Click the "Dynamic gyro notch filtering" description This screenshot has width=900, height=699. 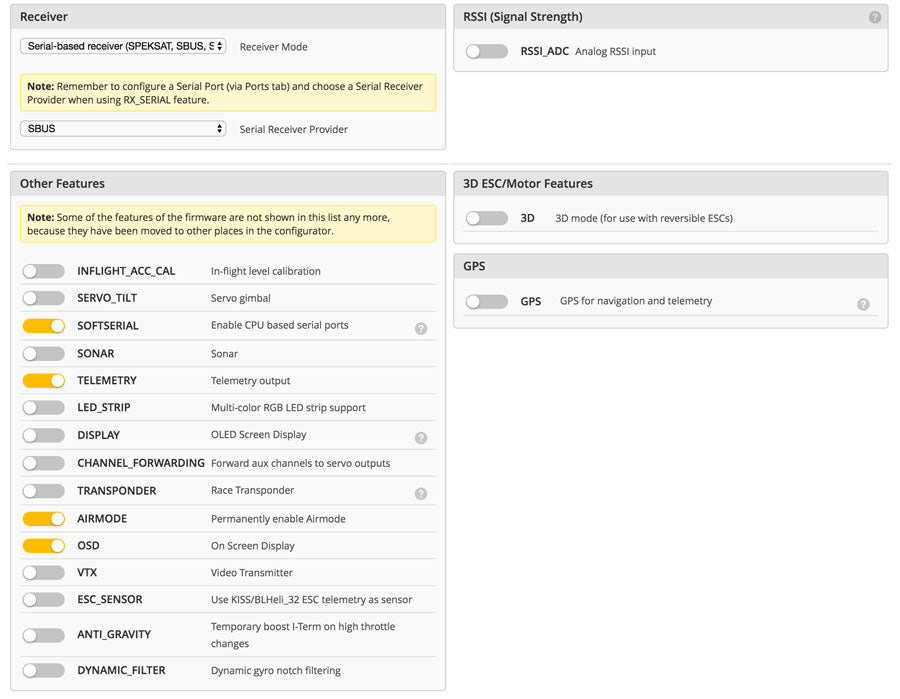pos(276,670)
